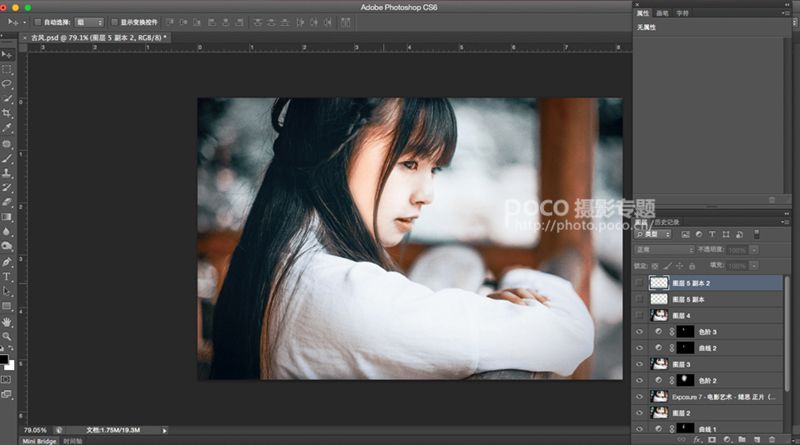Open the layer filter kind dropdown
Image resolution: width=800 pixels, height=445 pixels.
(654, 234)
